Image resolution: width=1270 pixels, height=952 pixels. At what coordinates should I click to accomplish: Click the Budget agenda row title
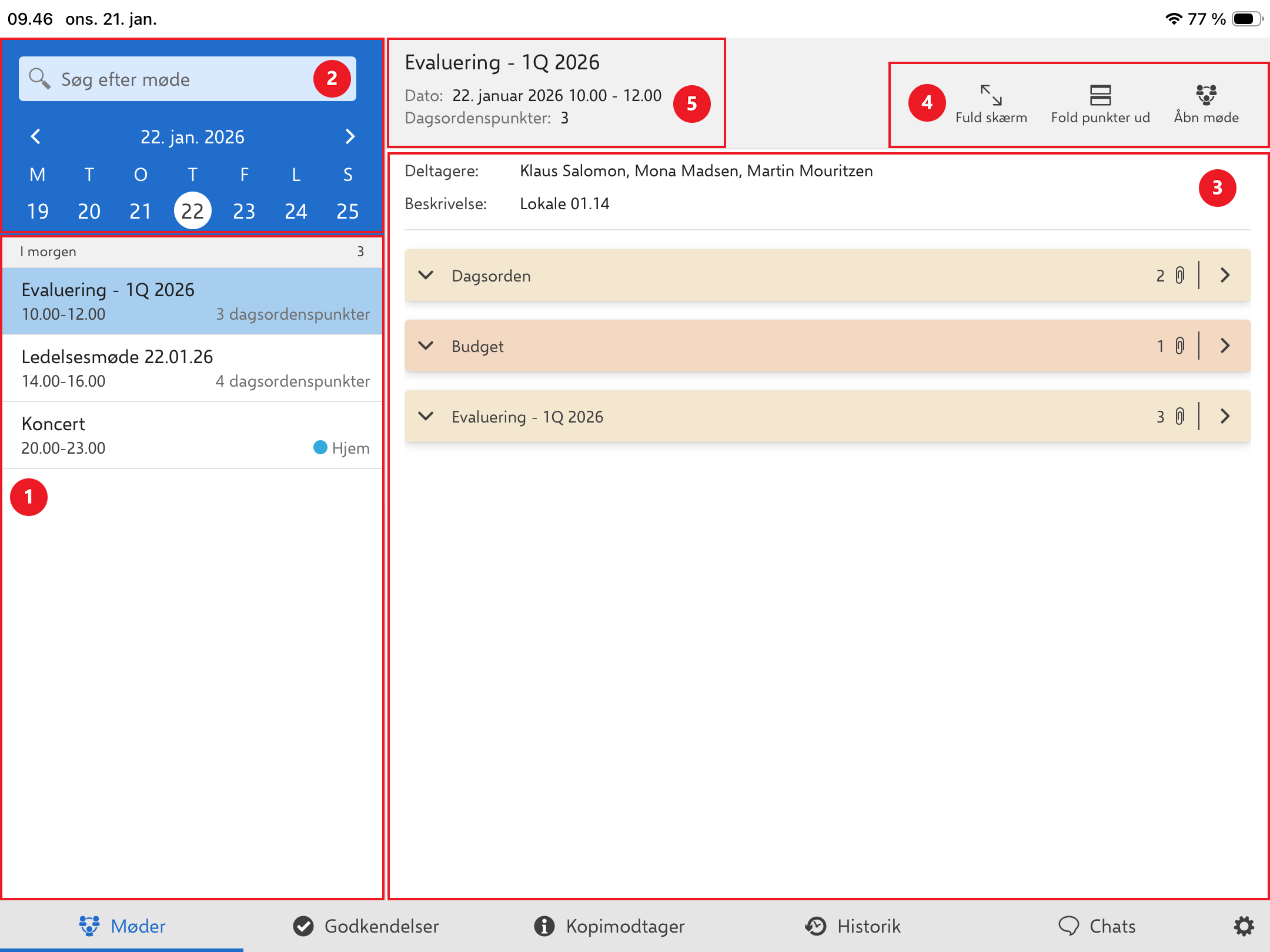pos(477,346)
